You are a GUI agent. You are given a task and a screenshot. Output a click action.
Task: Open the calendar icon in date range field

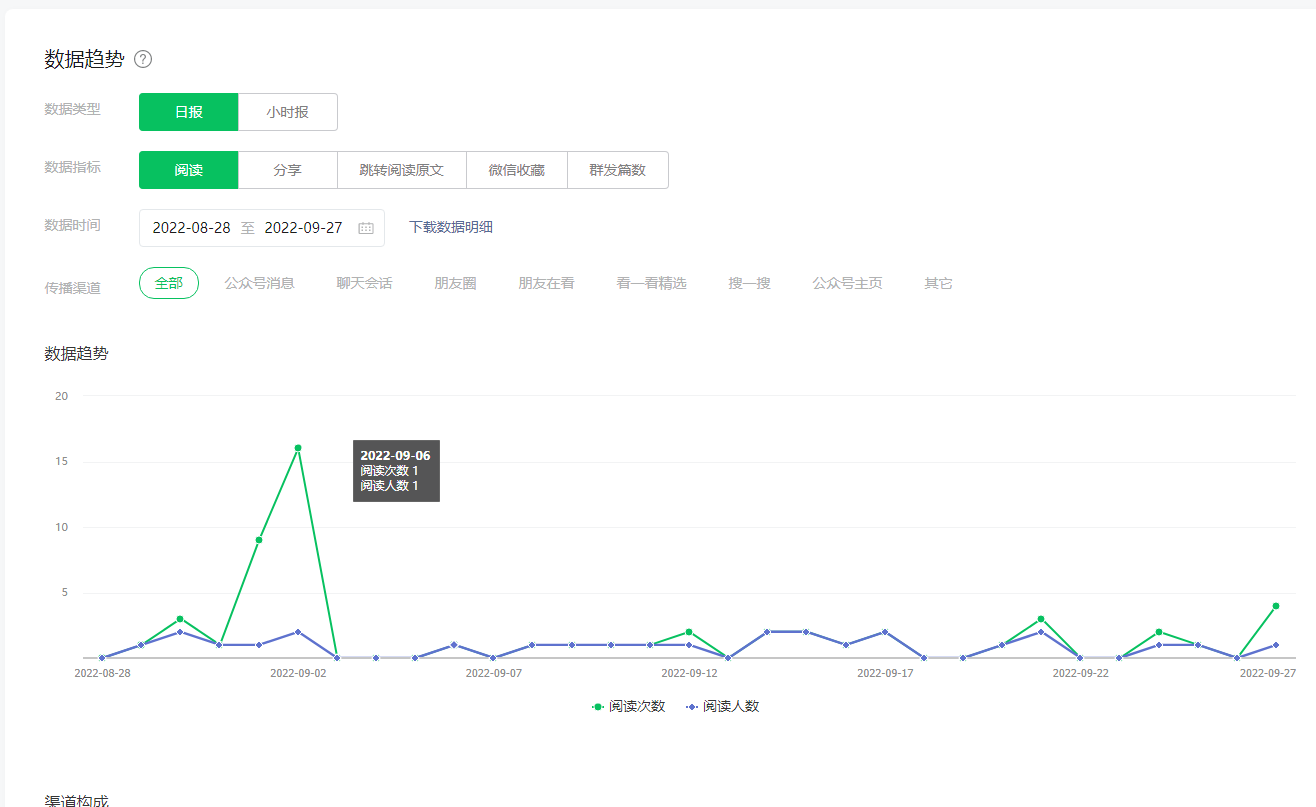[366, 228]
